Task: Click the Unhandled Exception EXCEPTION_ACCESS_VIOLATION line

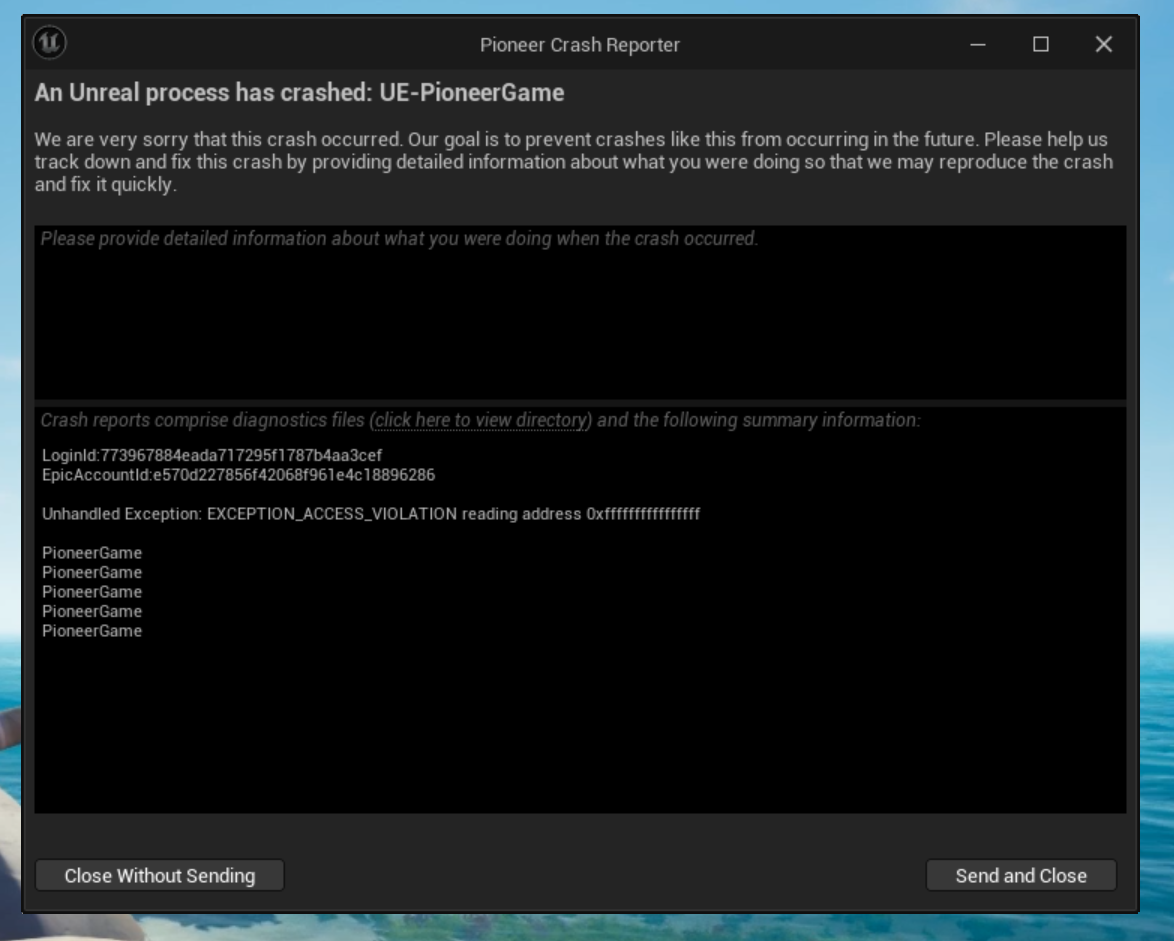Action: click(371, 514)
